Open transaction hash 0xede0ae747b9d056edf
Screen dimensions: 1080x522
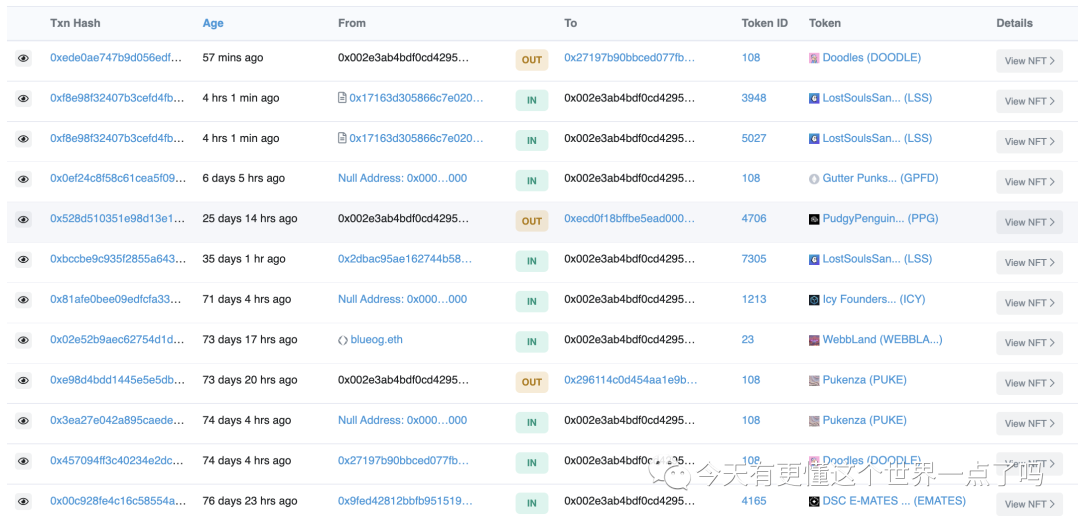pos(116,58)
